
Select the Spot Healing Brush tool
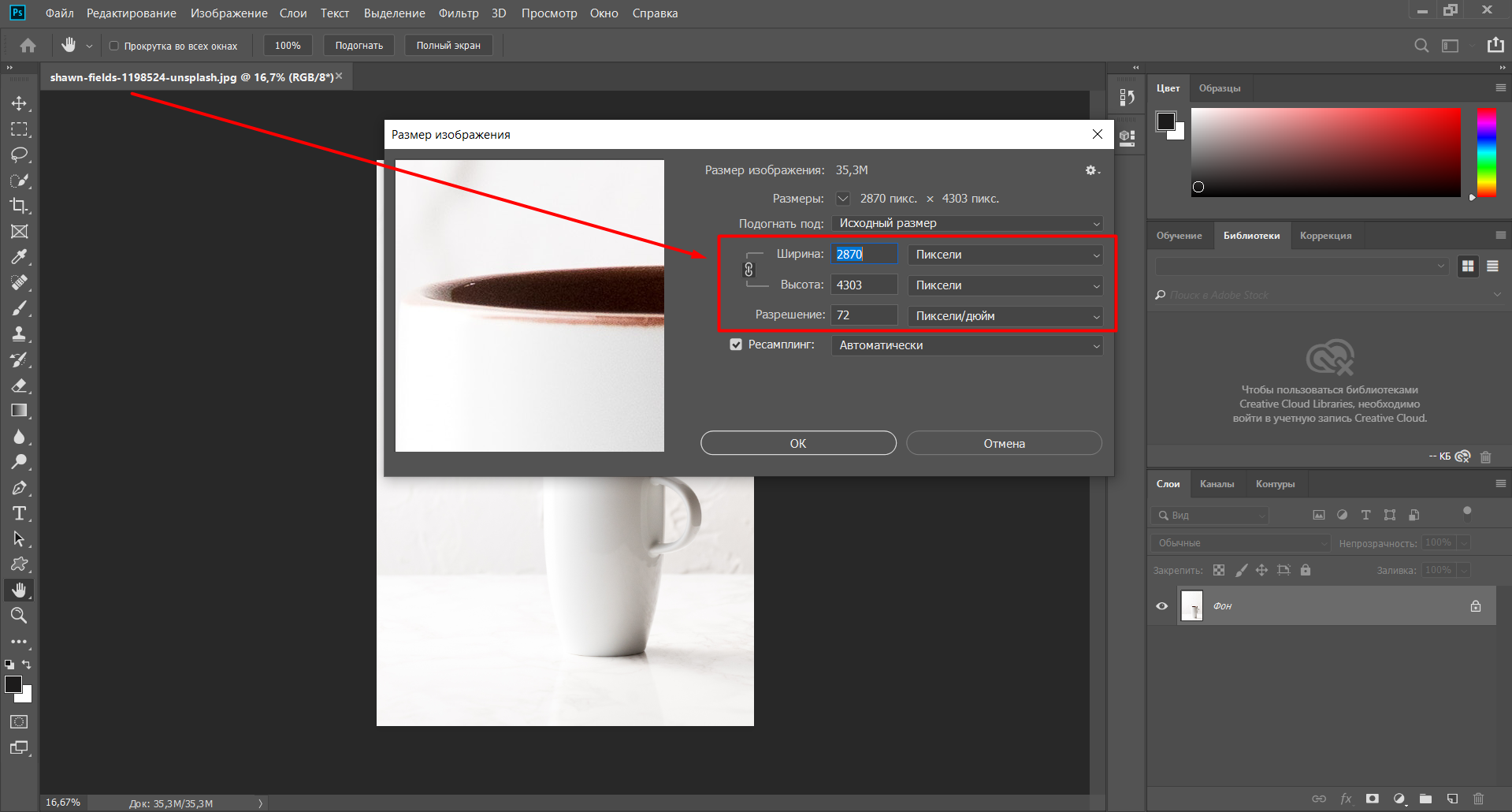[x=19, y=282]
